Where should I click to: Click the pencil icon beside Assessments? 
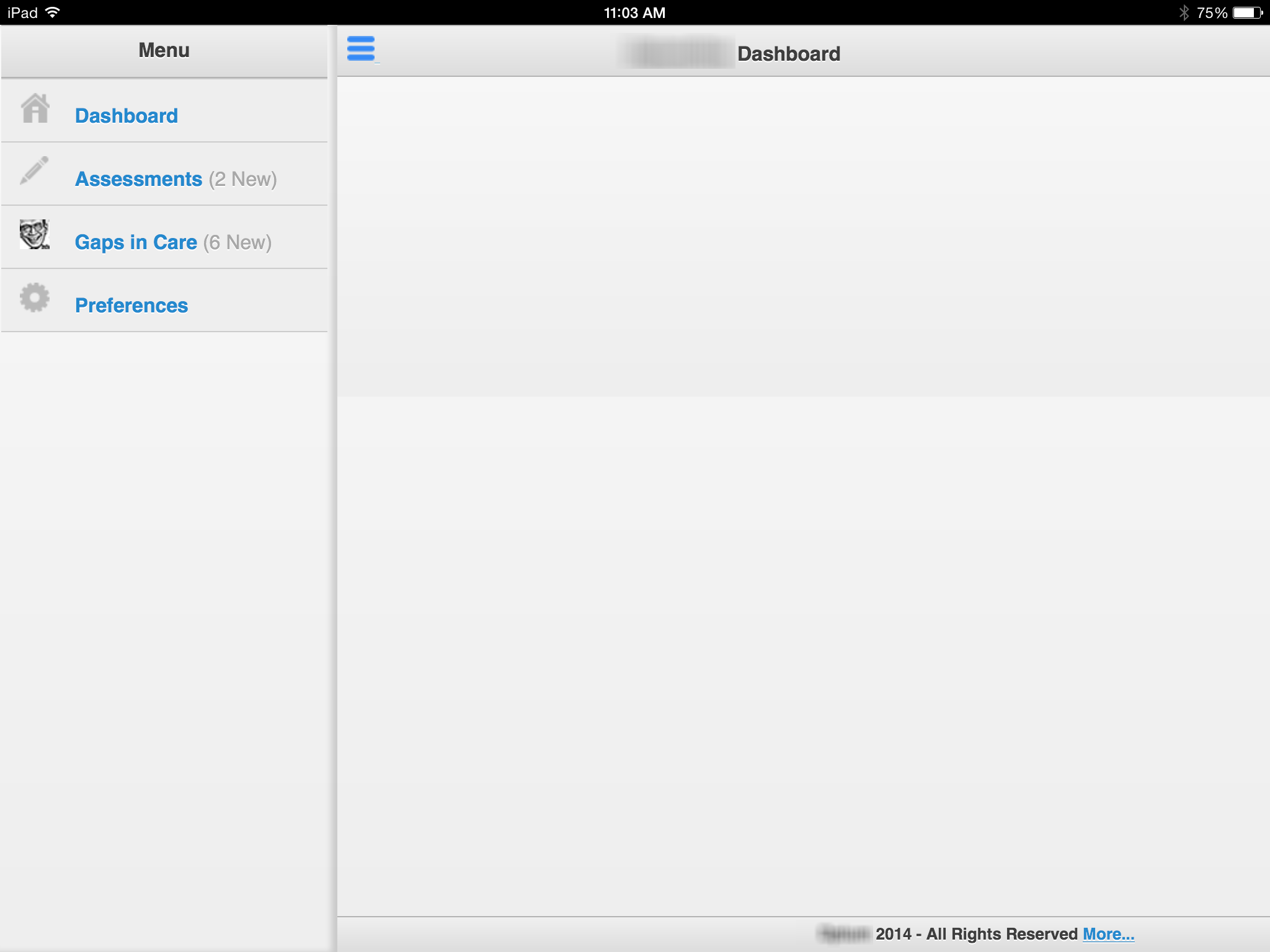click(34, 170)
